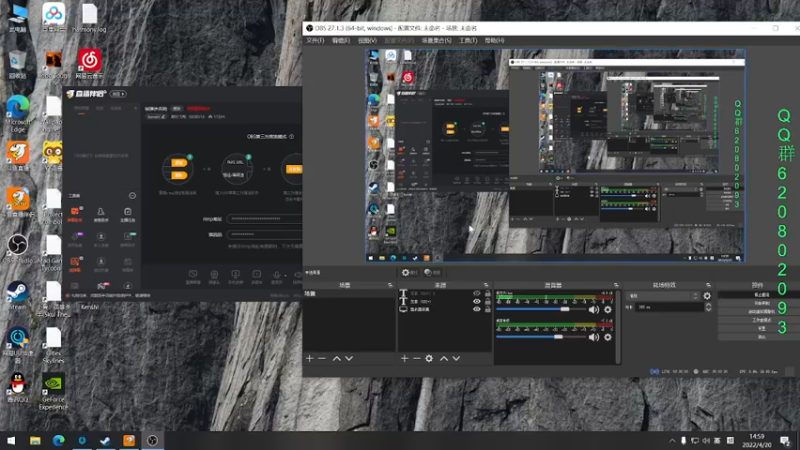Collapse the toolbox section in streaming companion

coord(132,195)
